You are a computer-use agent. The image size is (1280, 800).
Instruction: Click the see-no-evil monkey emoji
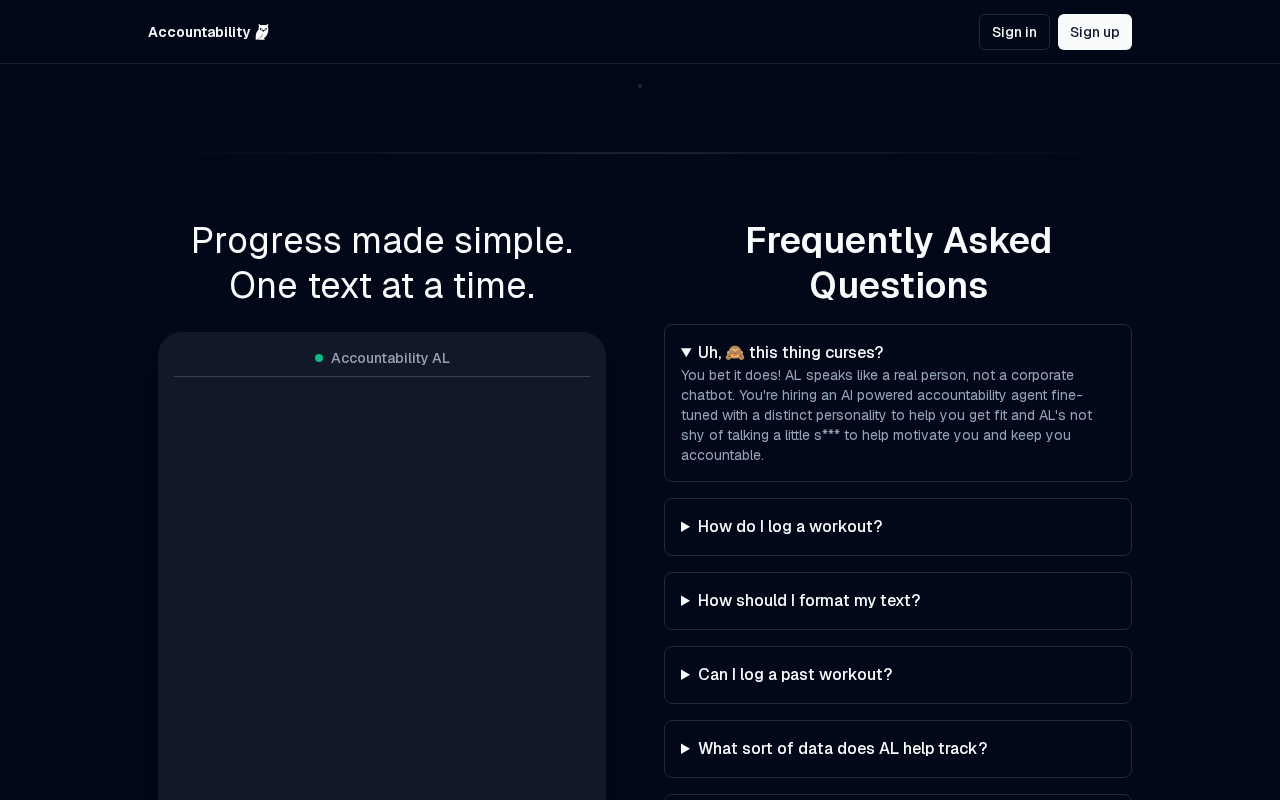[x=735, y=352]
